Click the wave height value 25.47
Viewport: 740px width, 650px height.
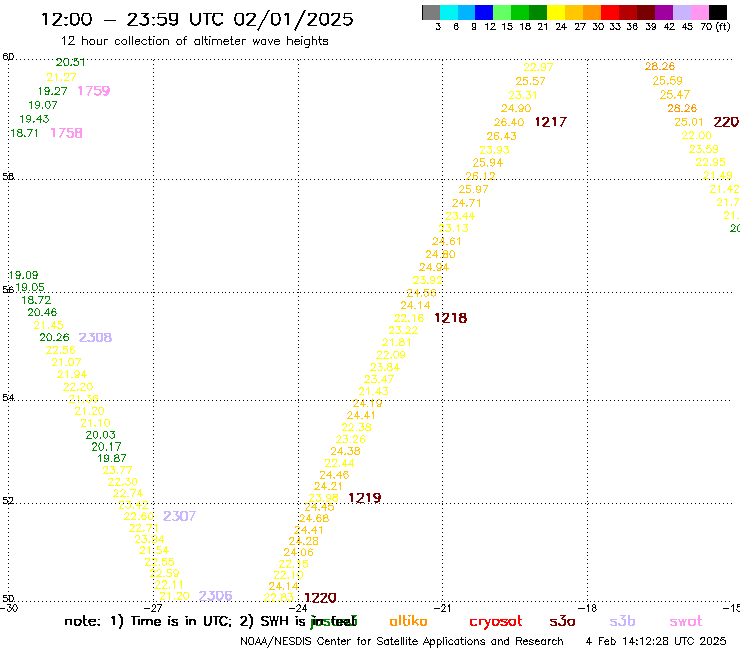click(674, 95)
